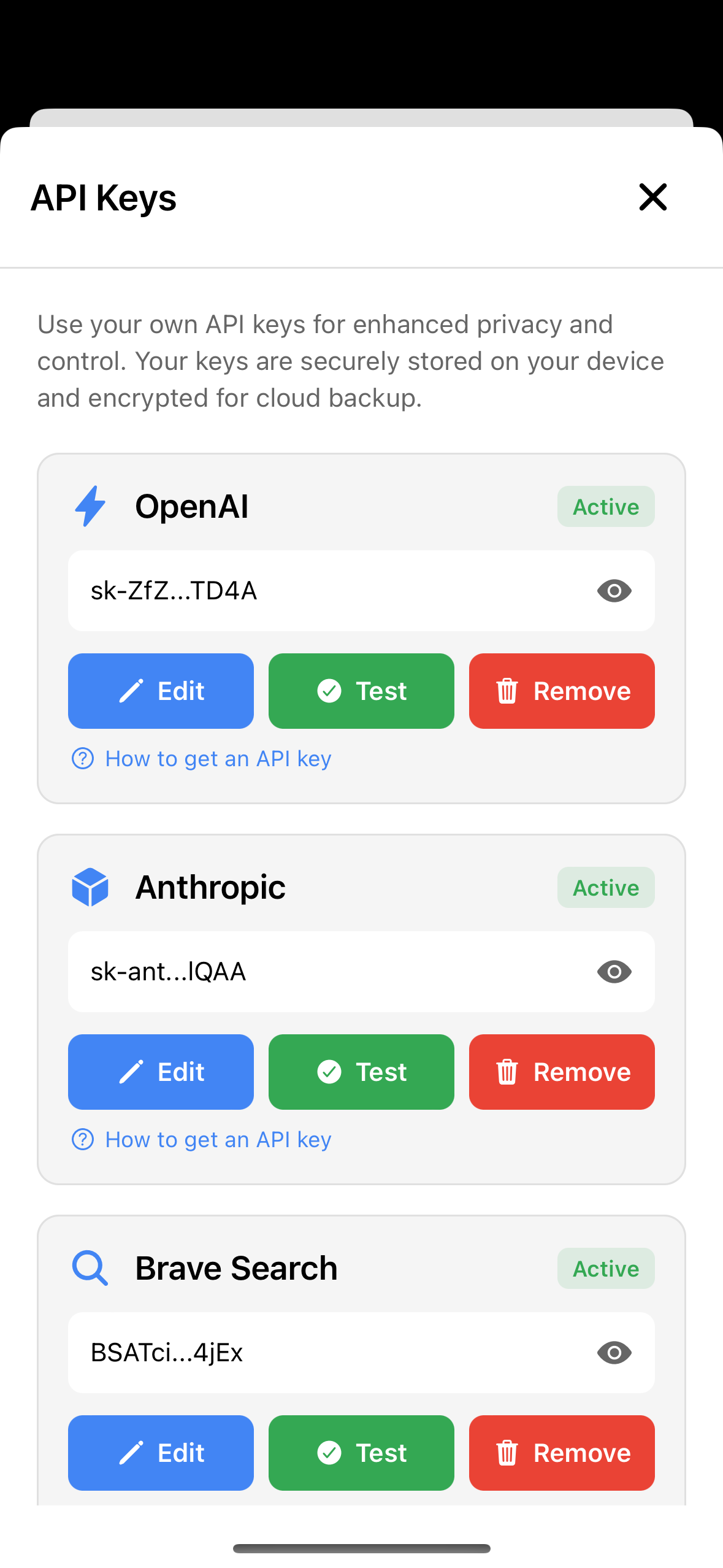
Task: Edit the OpenAI API key
Action: [161, 691]
